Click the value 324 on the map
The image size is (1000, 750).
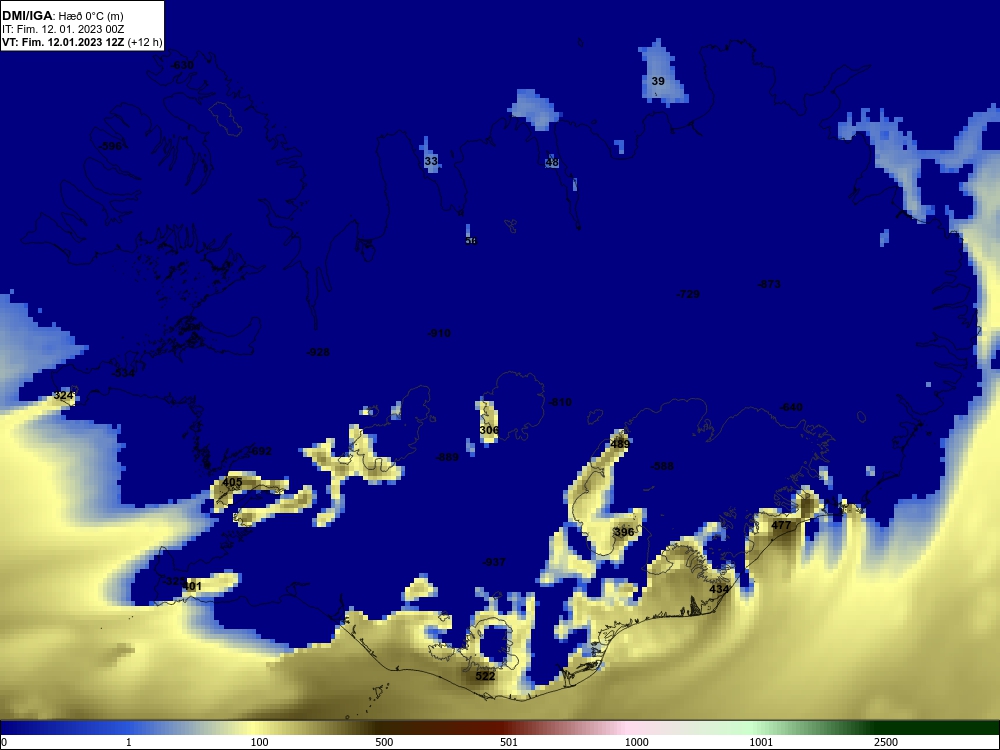click(63, 395)
